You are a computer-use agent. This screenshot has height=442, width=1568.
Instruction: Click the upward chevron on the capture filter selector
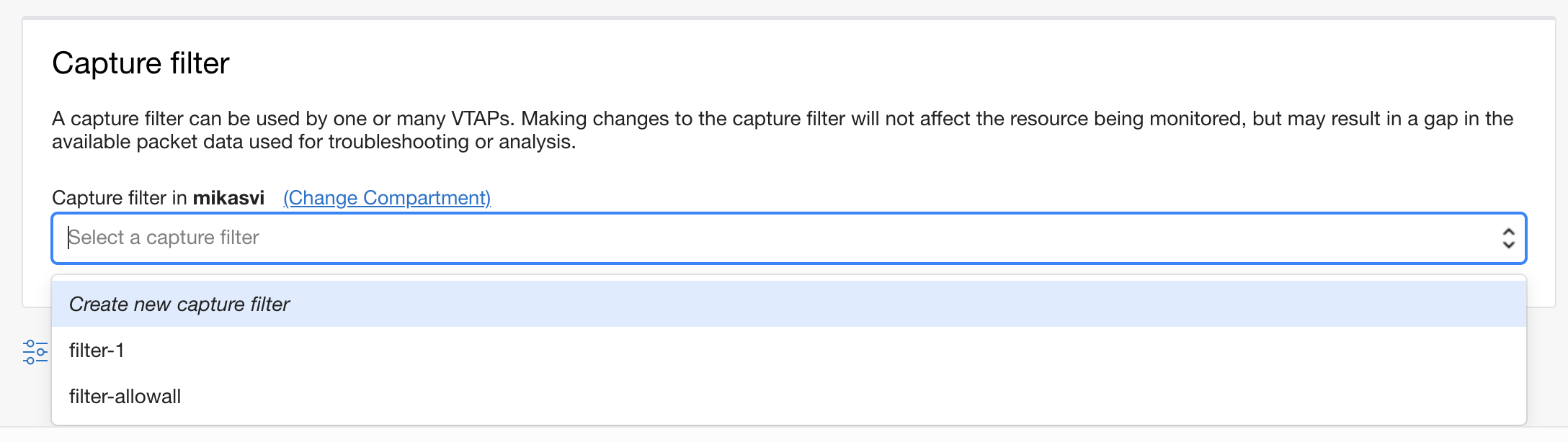[1509, 232]
